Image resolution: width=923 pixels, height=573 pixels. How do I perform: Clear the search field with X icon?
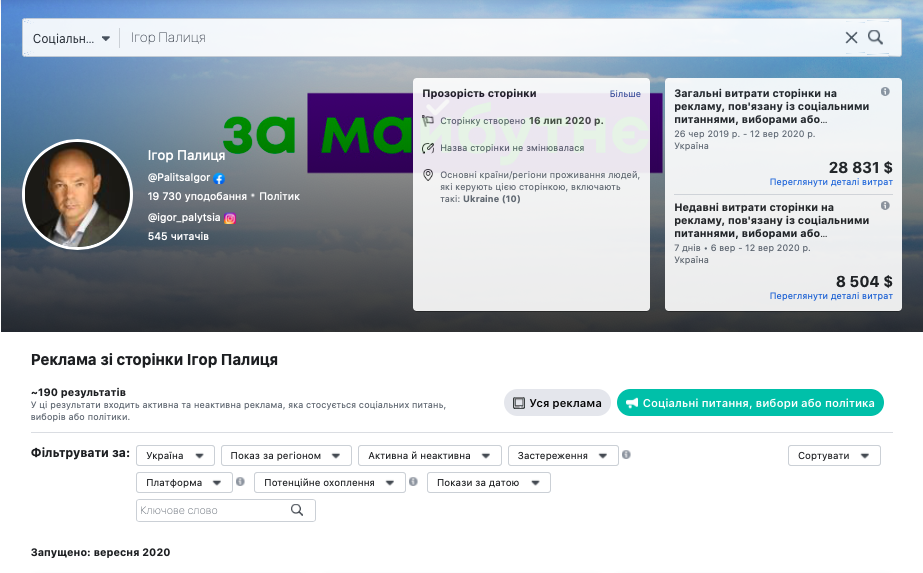(851, 38)
